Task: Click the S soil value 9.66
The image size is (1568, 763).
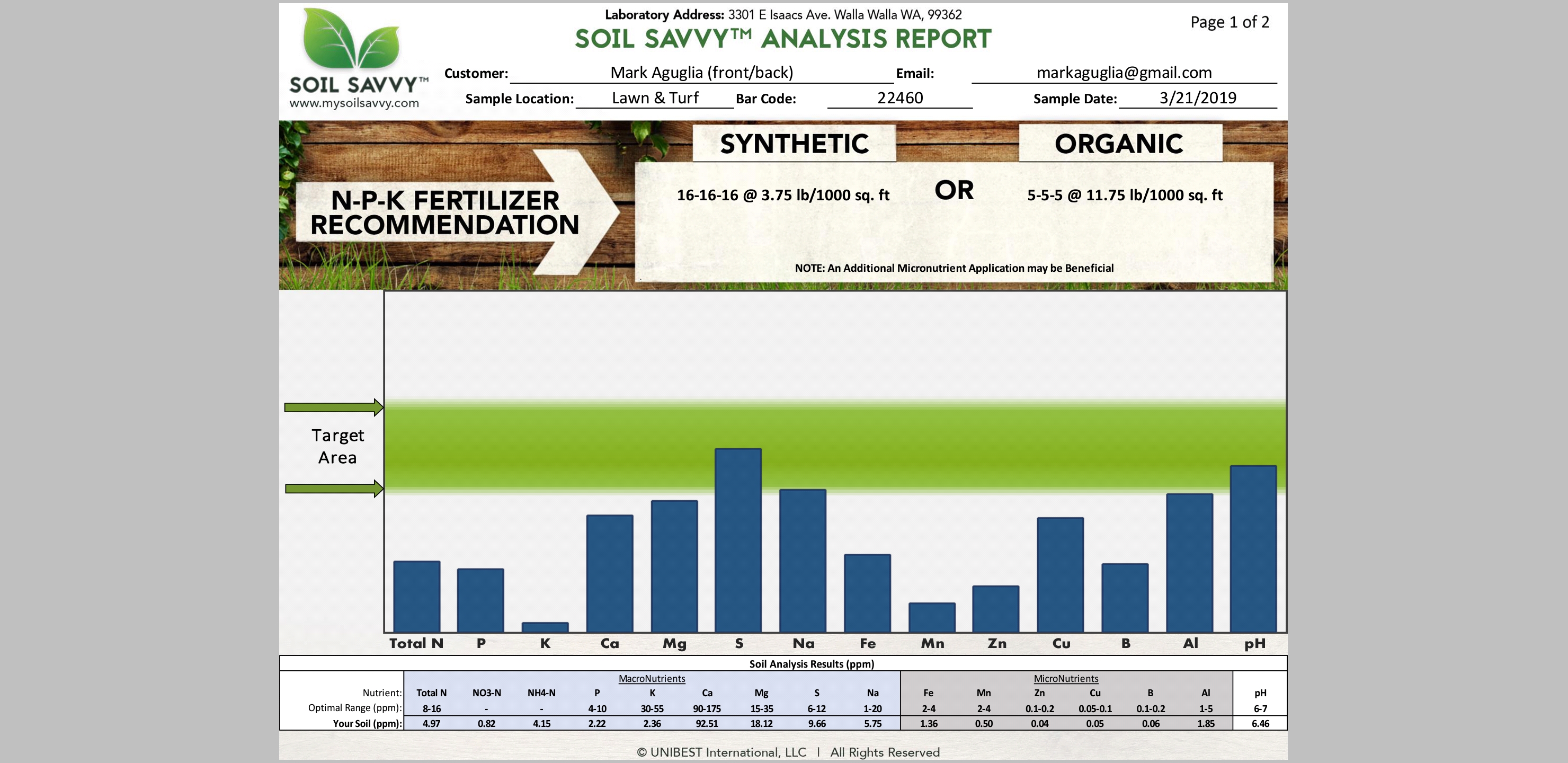Action: [816, 723]
